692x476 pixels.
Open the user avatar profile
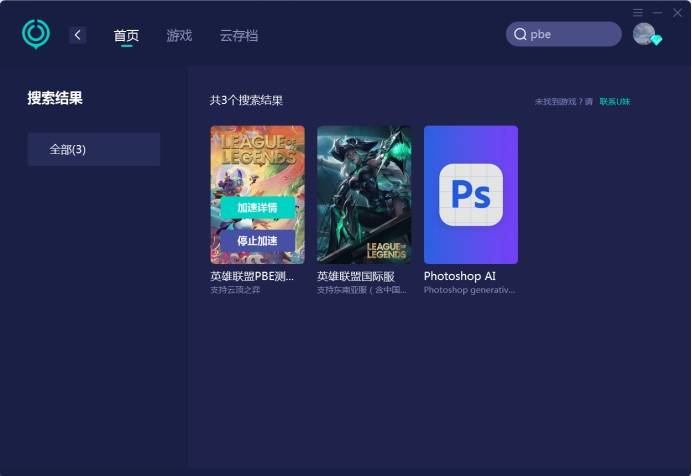click(x=644, y=34)
